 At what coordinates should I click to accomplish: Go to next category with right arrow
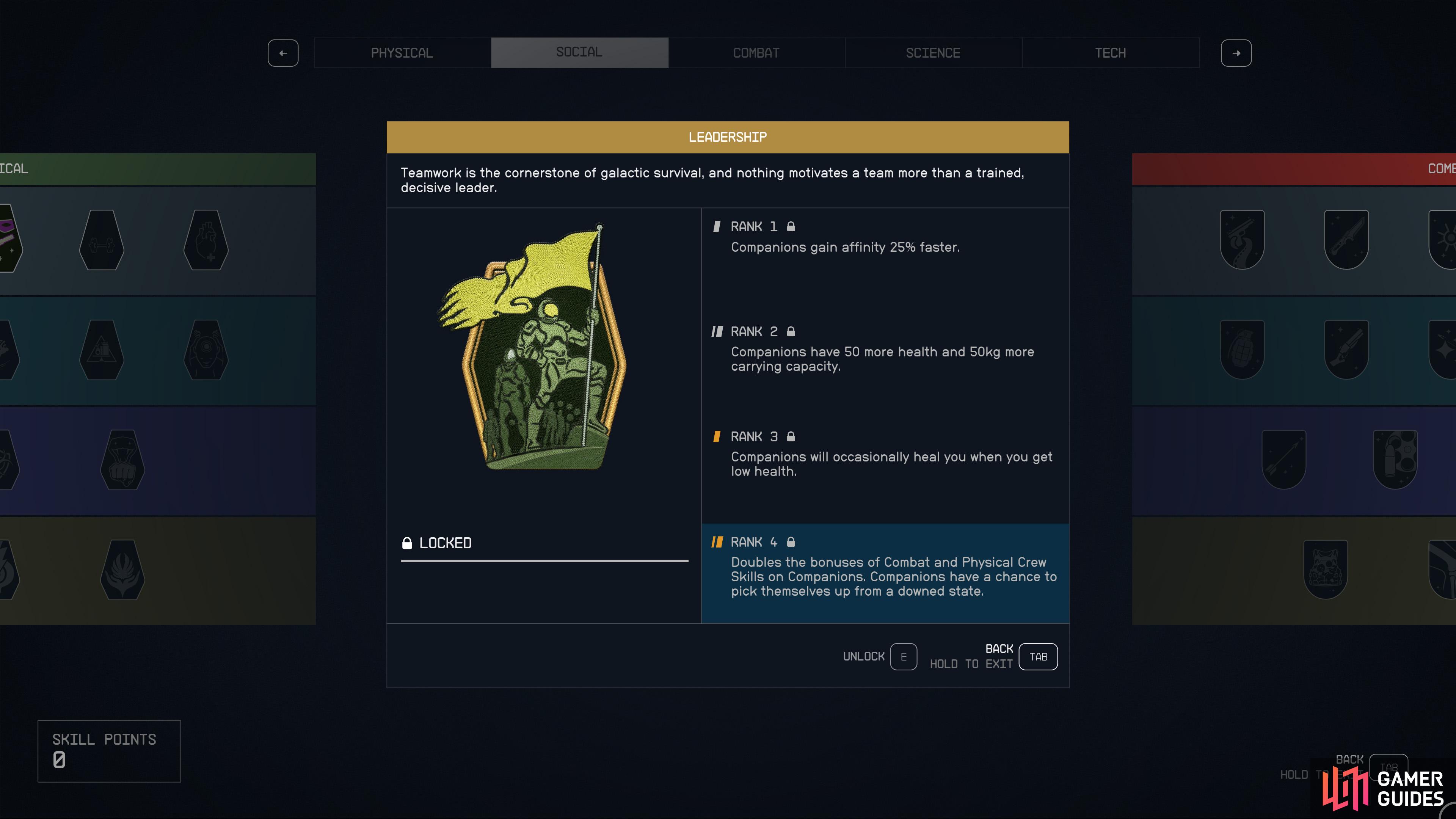tap(1236, 53)
